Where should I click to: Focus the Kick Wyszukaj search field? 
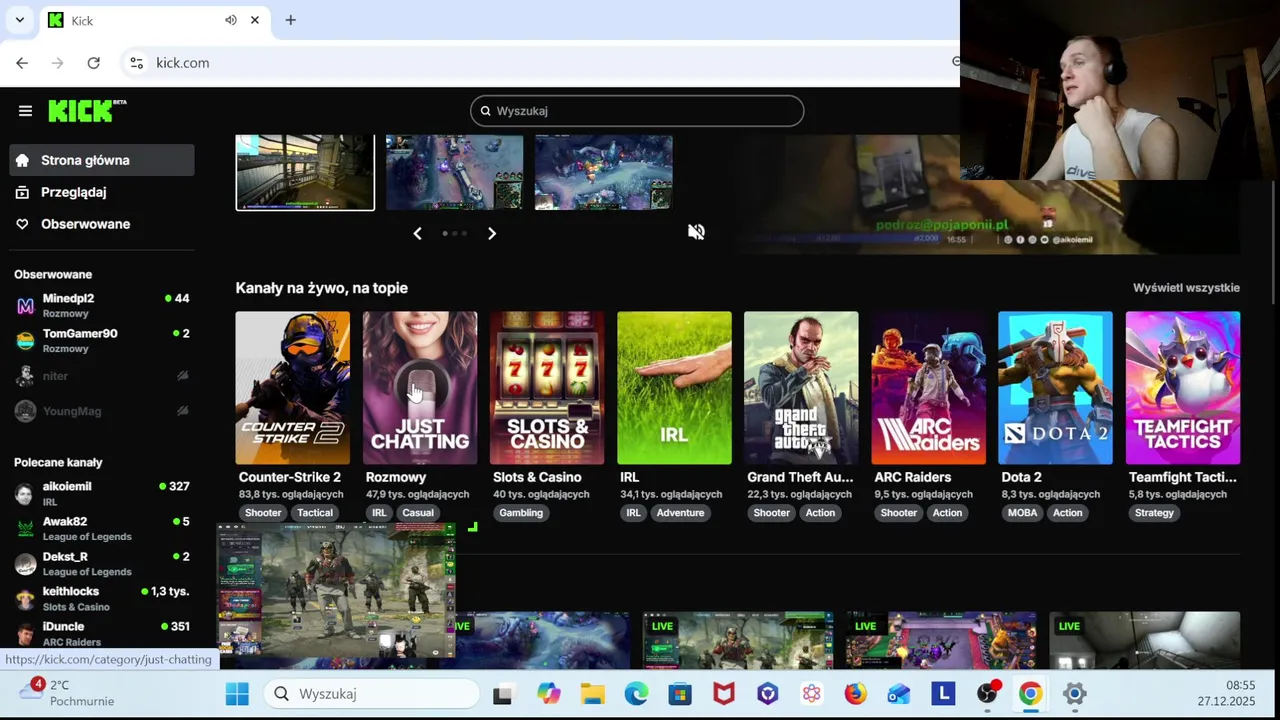(x=637, y=111)
